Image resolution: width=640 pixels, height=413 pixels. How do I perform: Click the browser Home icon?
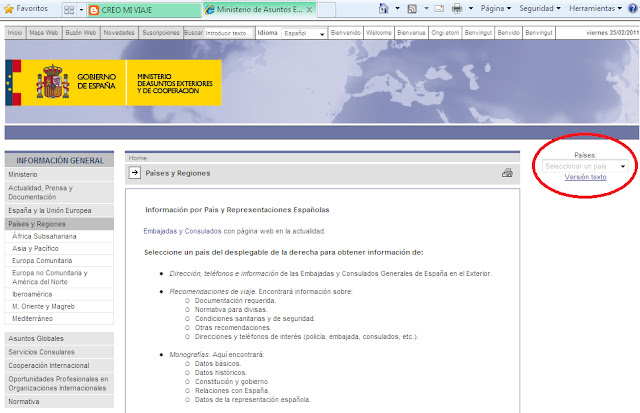pyautogui.click(x=383, y=8)
